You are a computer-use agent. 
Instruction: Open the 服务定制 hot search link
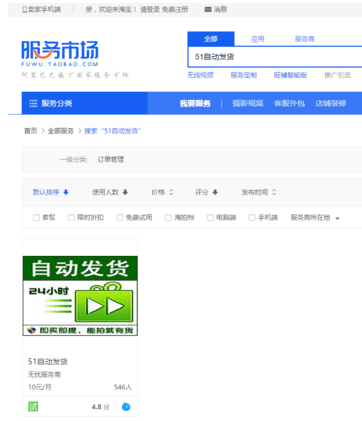(244, 75)
